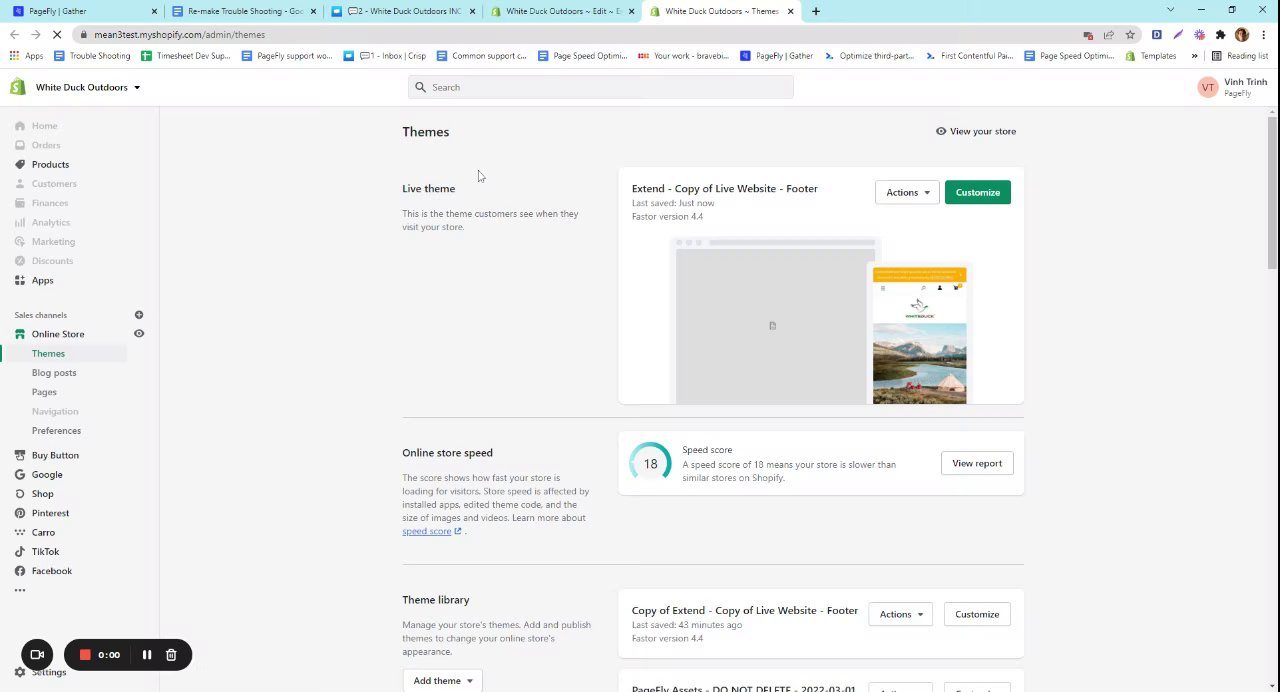This screenshot has height=692, width=1280.
Task: Expand Actions menu for live theme
Action: (x=907, y=192)
